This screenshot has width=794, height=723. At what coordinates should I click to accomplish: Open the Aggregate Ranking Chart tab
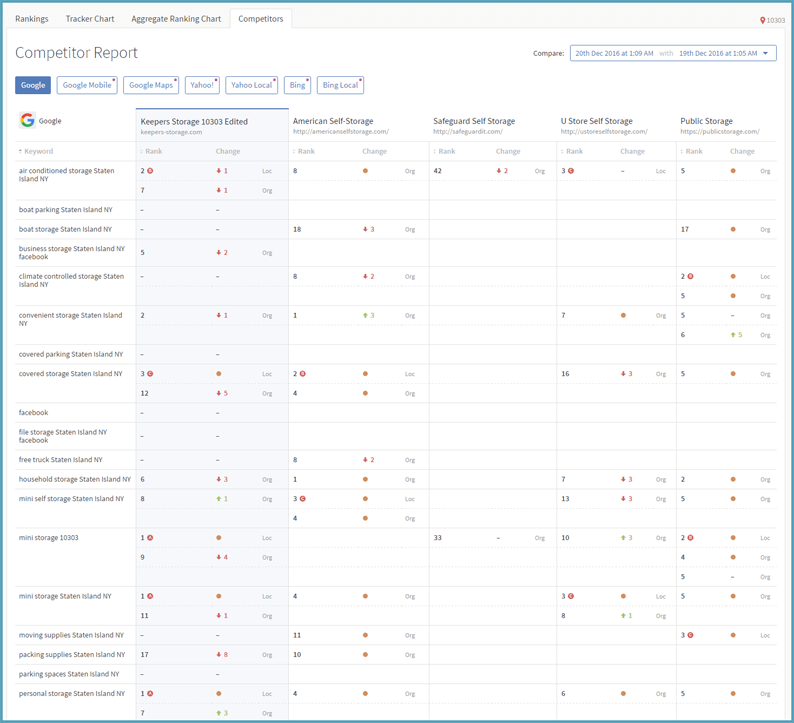click(176, 19)
